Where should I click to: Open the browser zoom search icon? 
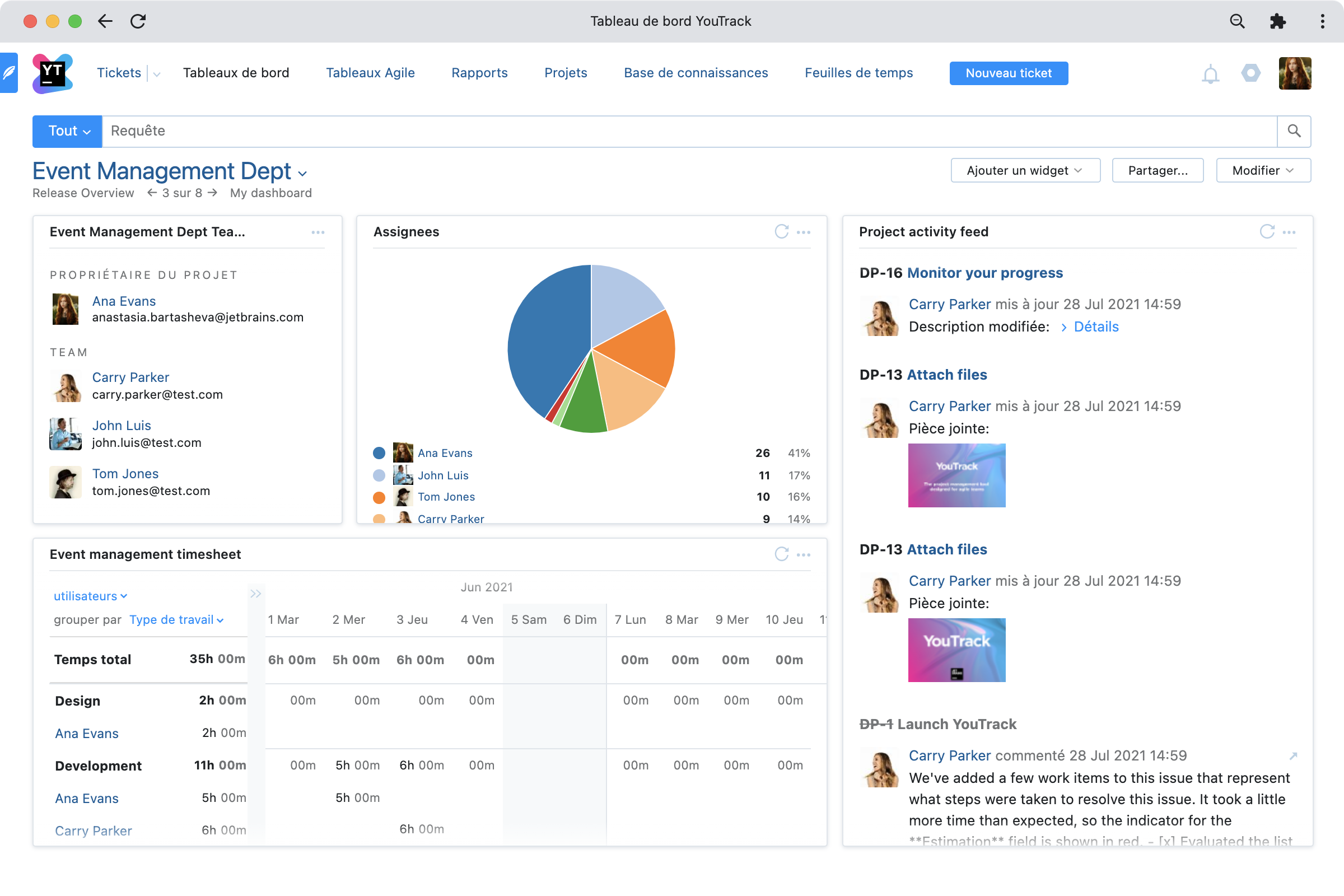pyautogui.click(x=1237, y=21)
